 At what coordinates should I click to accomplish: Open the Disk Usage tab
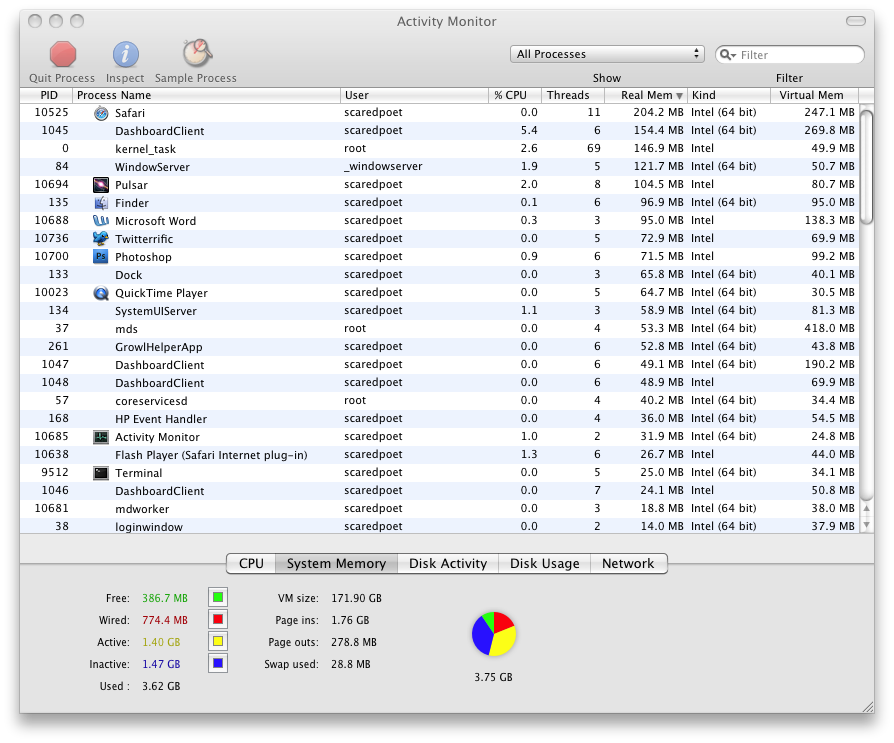click(x=544, y=563)
